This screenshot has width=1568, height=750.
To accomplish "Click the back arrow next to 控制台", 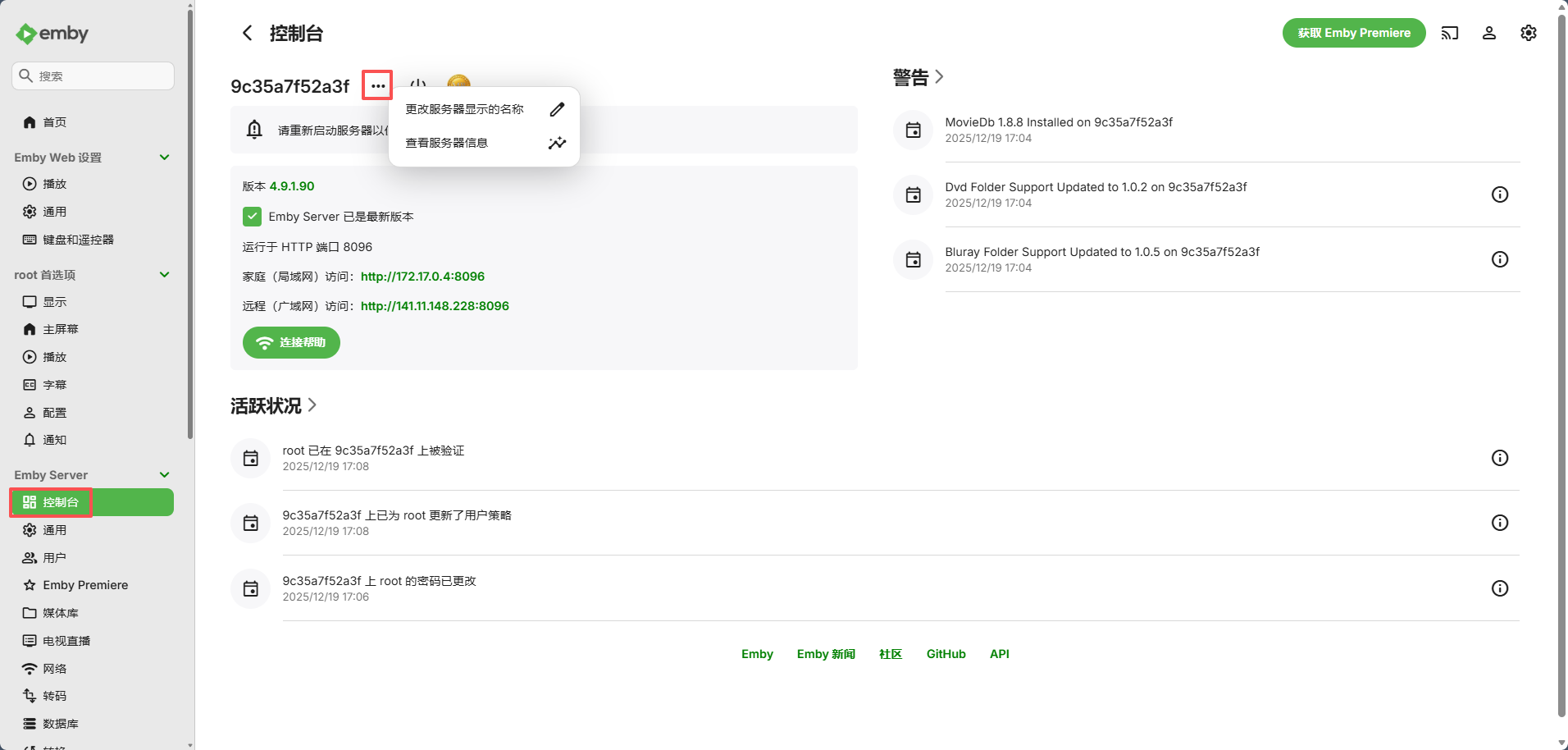I will click(247, 33).
